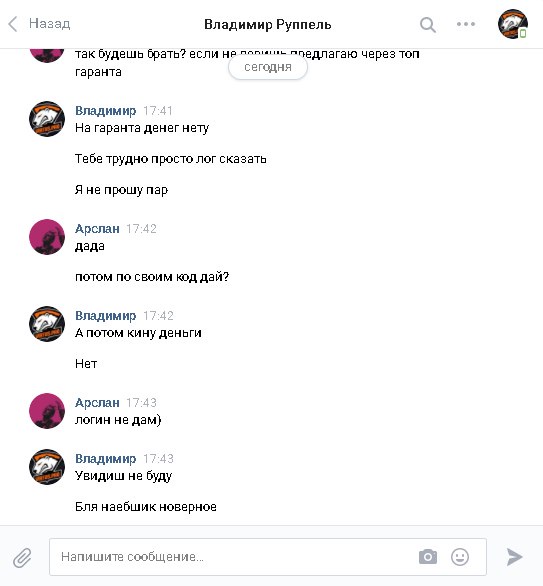
Task: Open the emoji smiley picker
Action: tap(460, 557)
